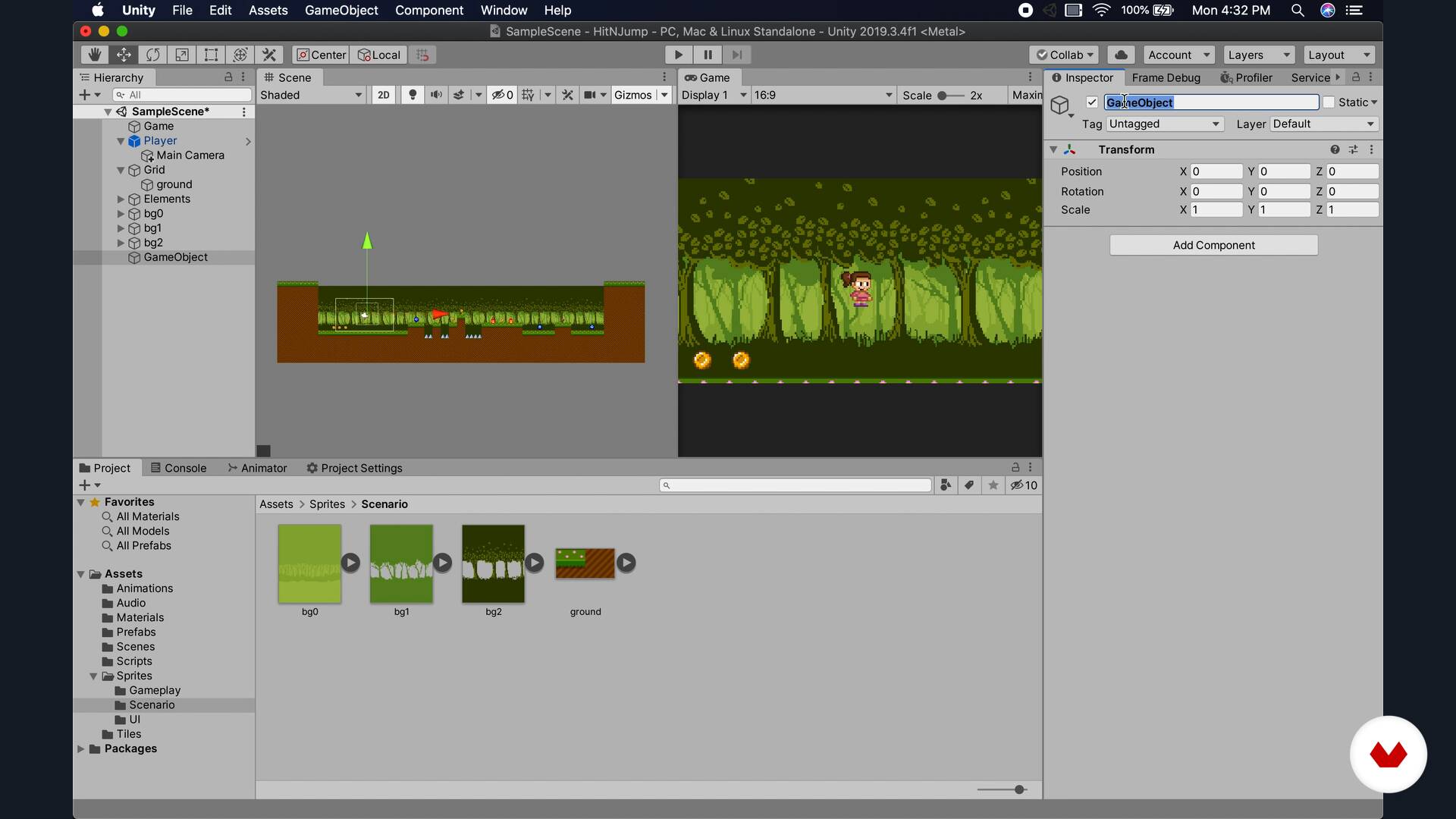Viewport: 1456px width, 819px height.
Task: Select the Transform tool
Action: pos(240,55)
